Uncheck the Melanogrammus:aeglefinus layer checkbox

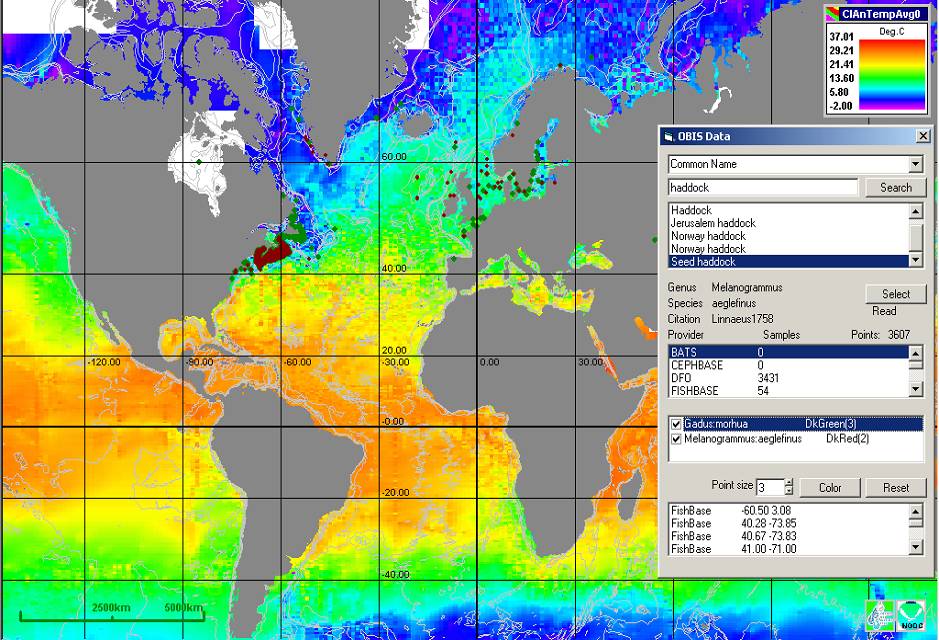(677, 439)
